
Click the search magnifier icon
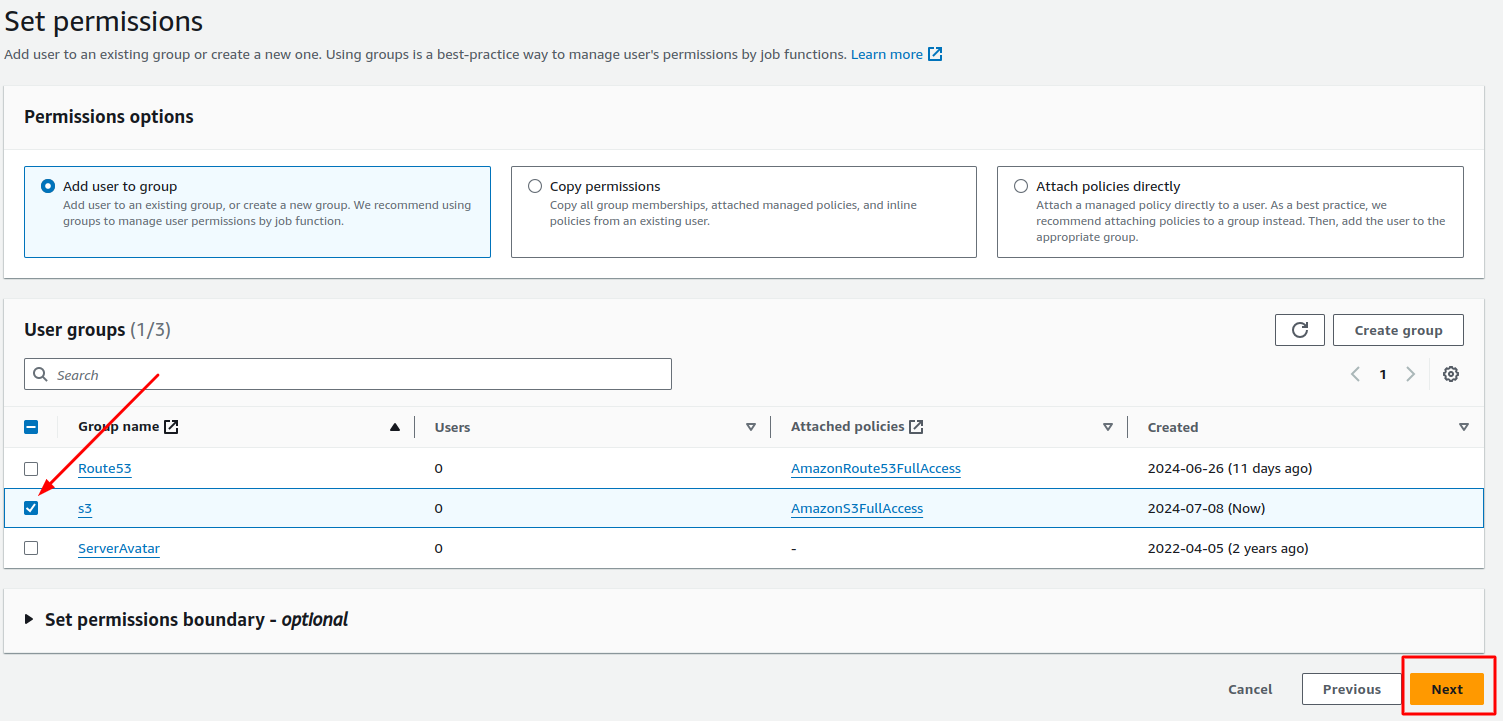pos(40,373)
